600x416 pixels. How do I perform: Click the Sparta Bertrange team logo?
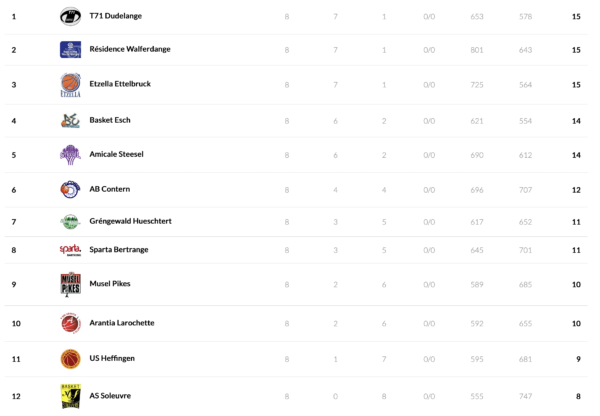[x=70, y=249]
